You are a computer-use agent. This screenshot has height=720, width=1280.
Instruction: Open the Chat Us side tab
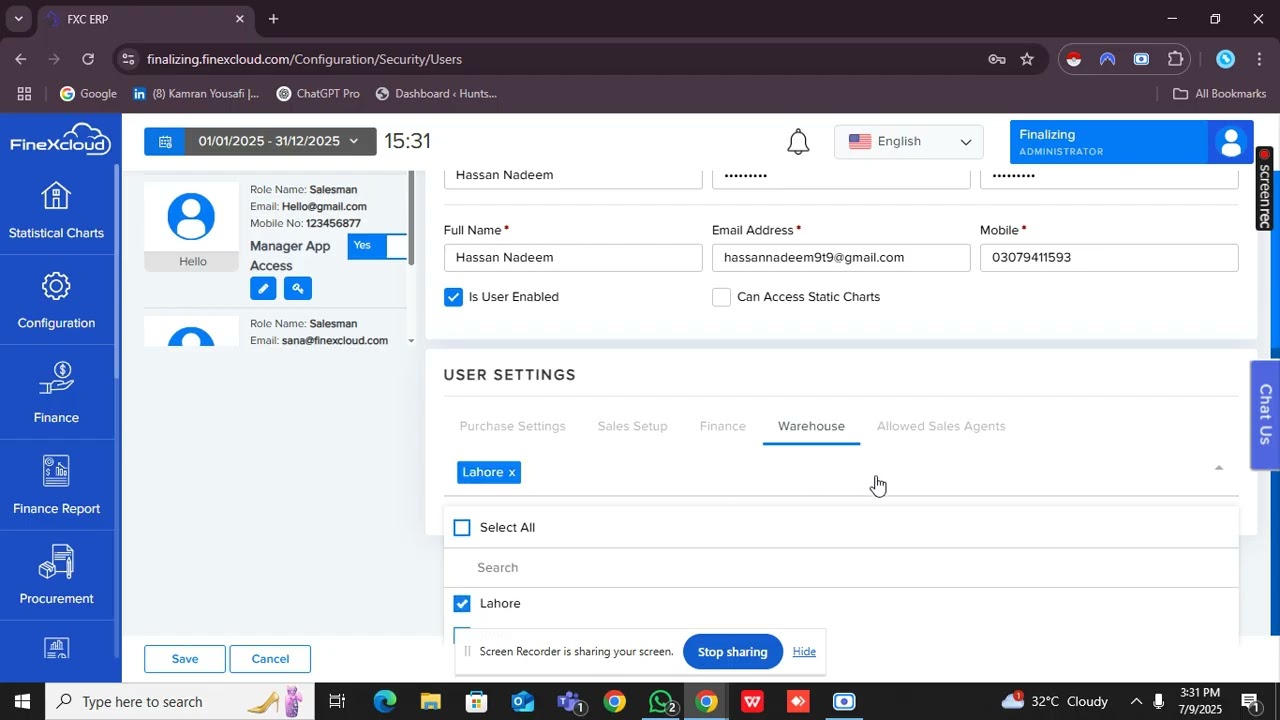(1265, 414)
